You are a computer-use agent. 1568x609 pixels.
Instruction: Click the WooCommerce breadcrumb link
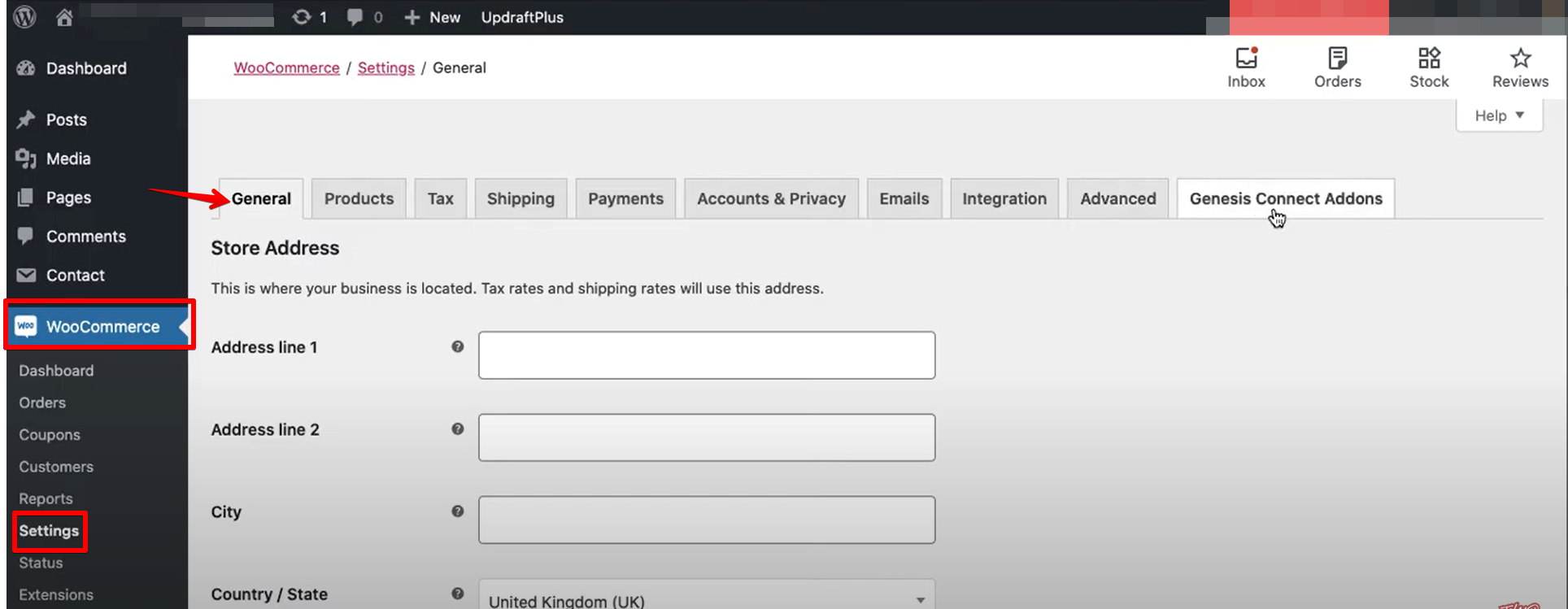point(286,67)
